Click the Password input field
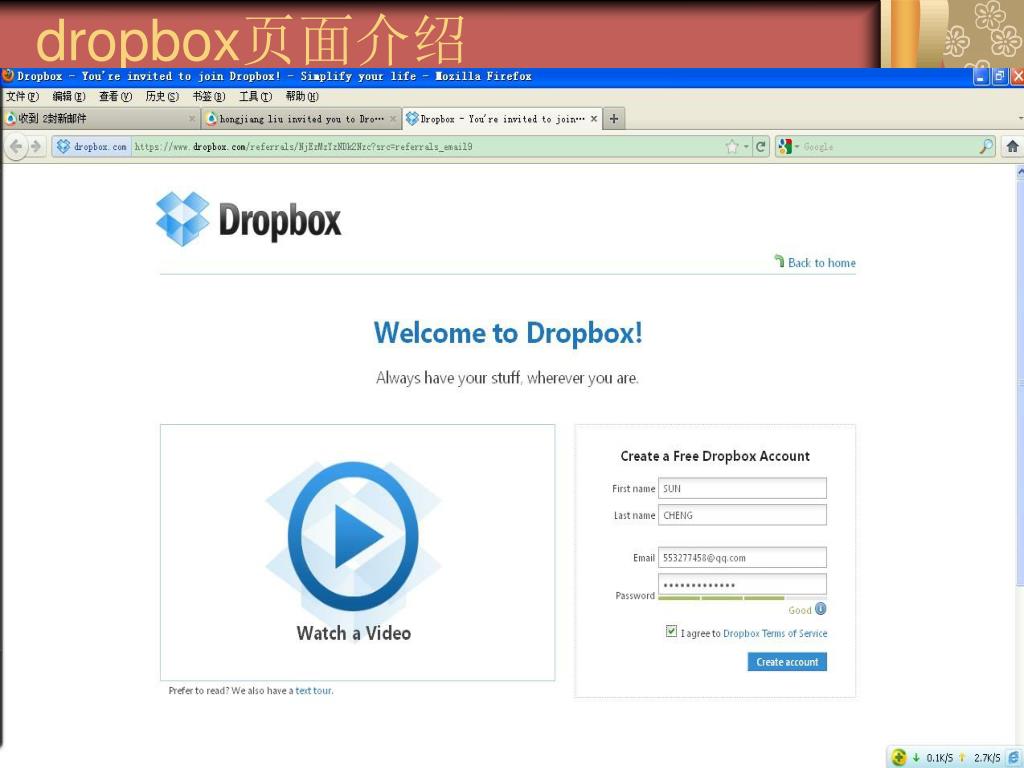The height and width of the screenshot is (768, 1024). (742, 584)
